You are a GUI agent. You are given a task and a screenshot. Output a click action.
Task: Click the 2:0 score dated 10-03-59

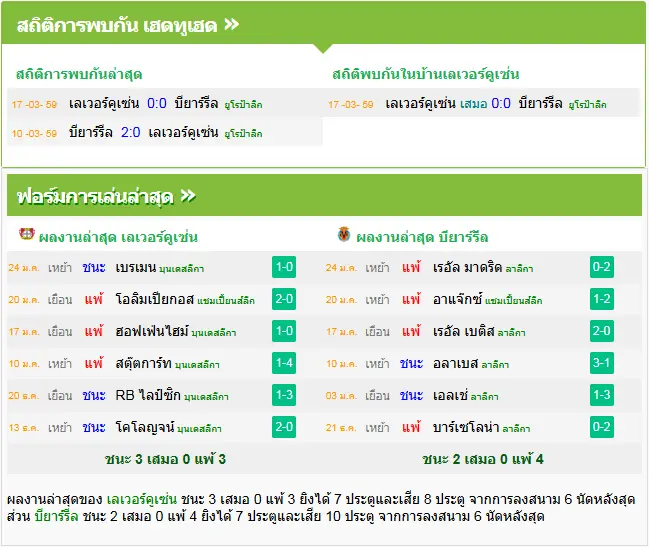[x=130, y=132]
